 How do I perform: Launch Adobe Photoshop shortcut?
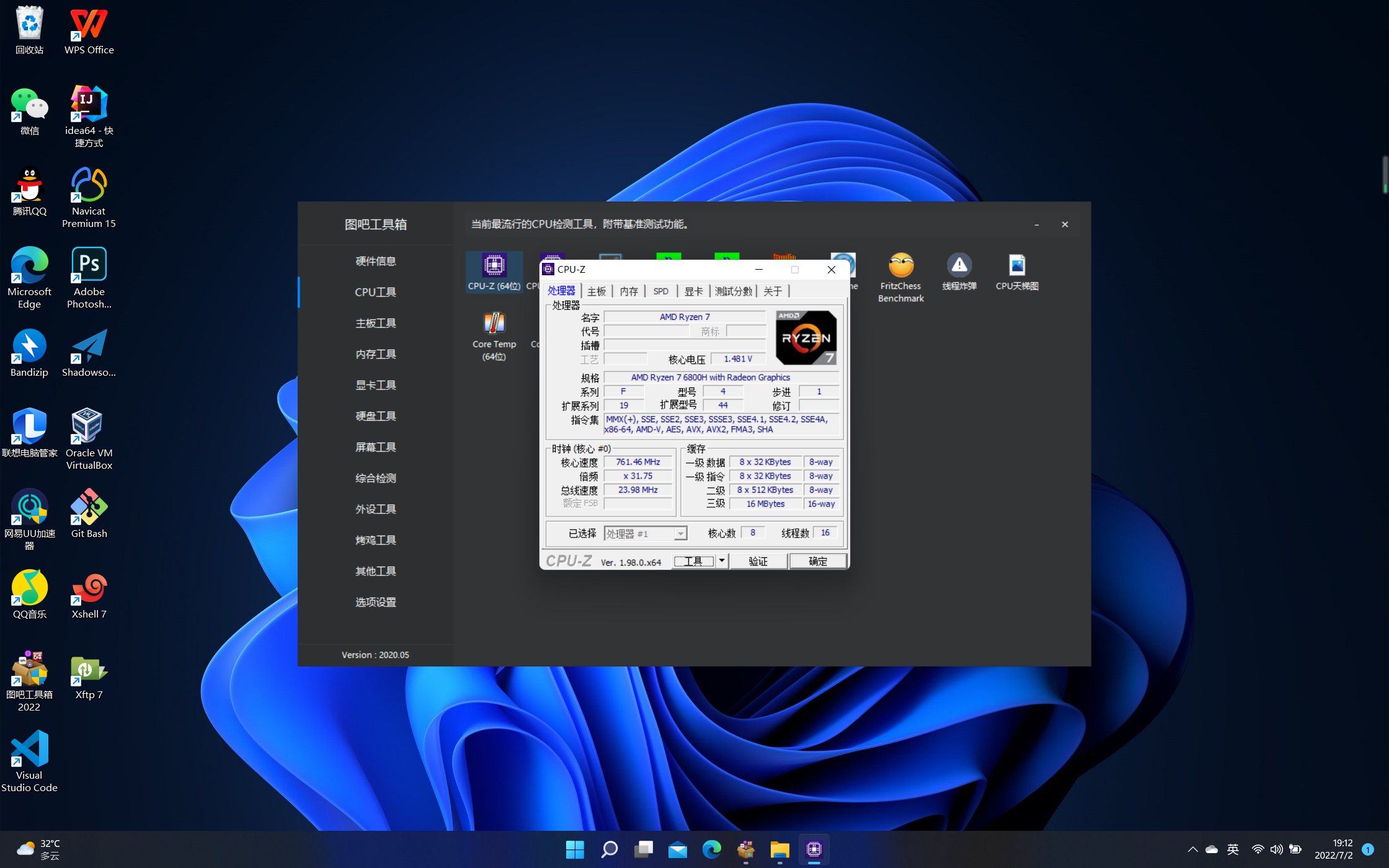(x=89, y=278)
